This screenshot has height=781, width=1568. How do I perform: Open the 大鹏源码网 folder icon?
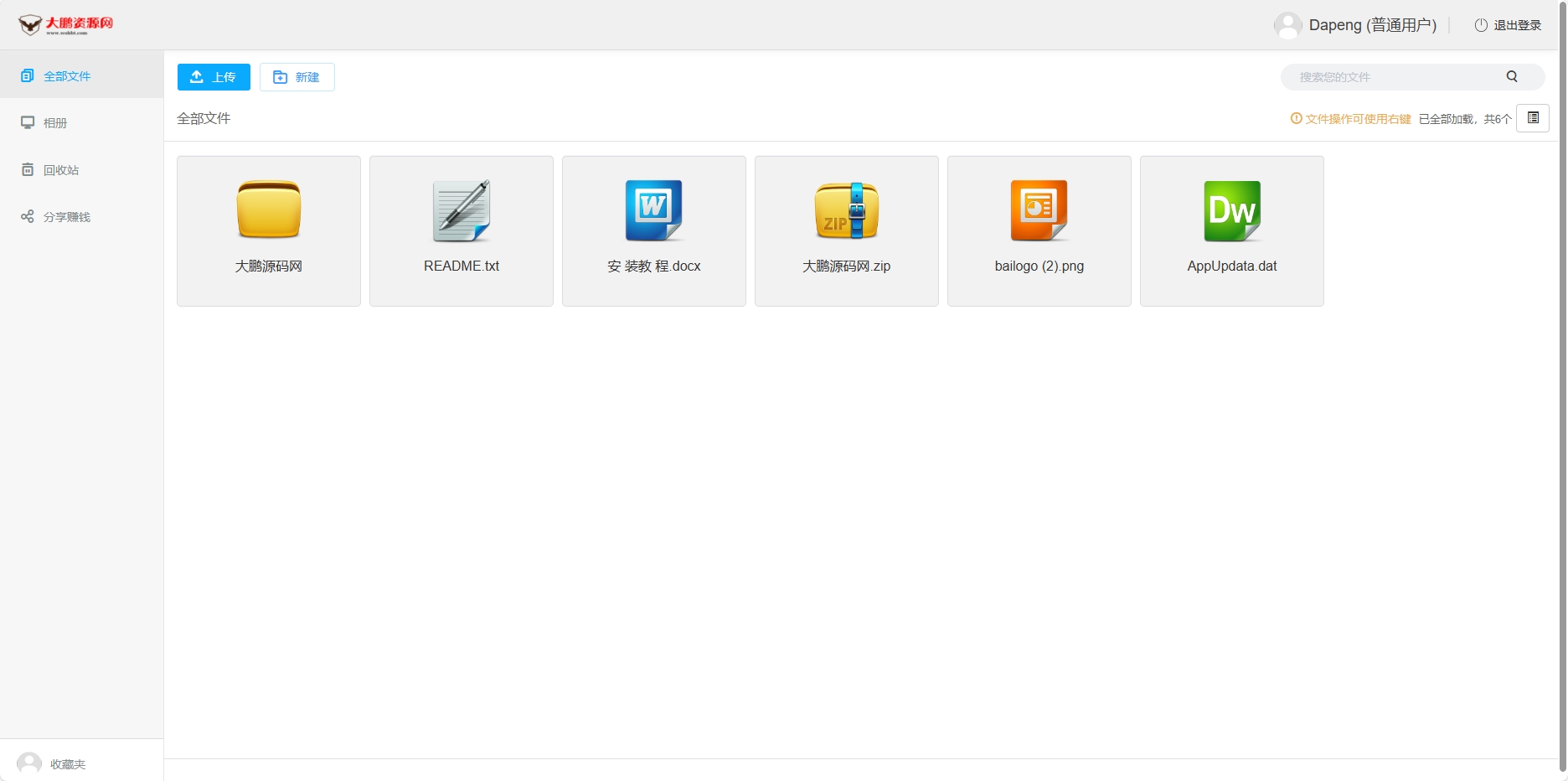click(268, 210)
